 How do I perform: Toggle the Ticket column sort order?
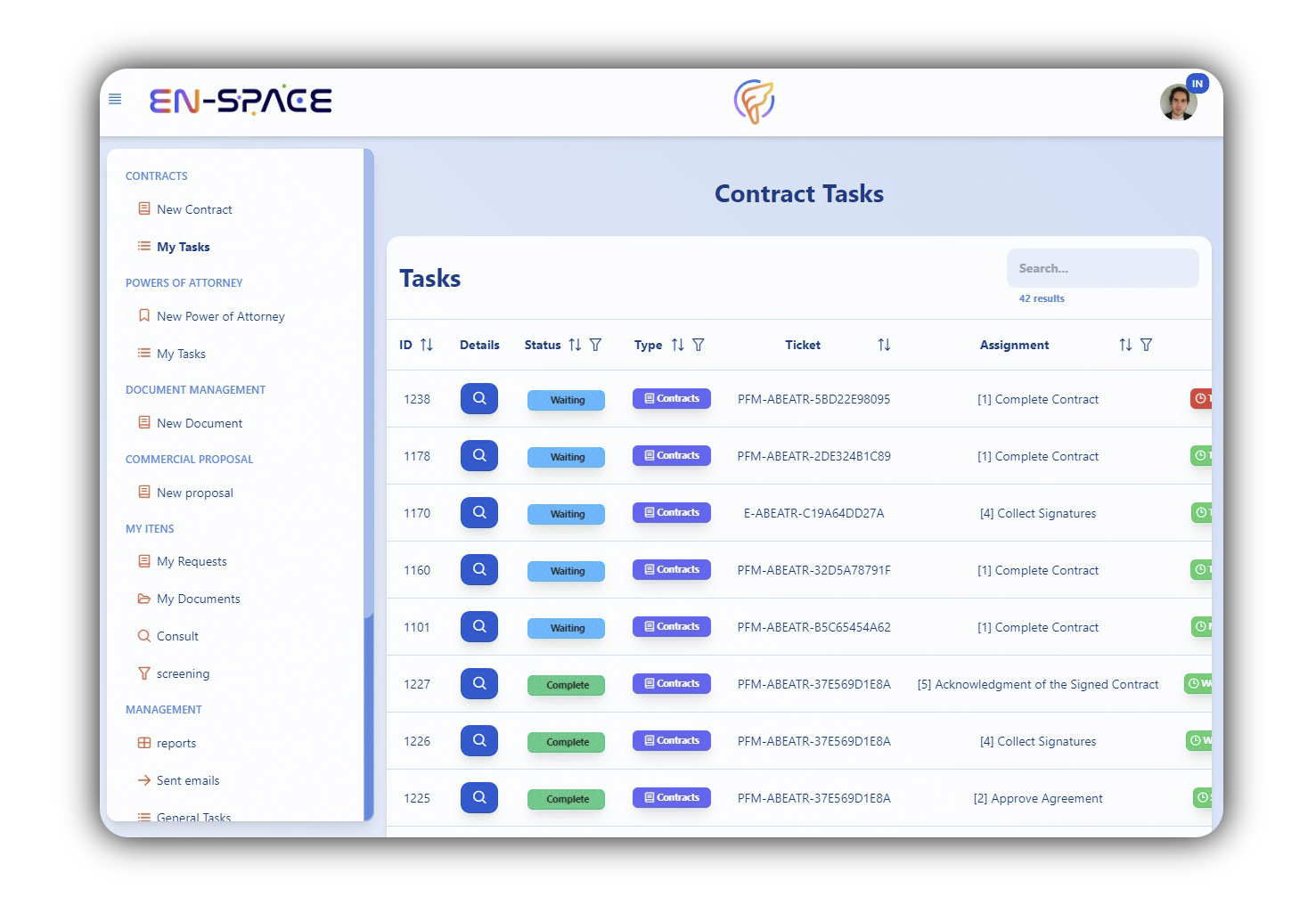pos(883,345)
